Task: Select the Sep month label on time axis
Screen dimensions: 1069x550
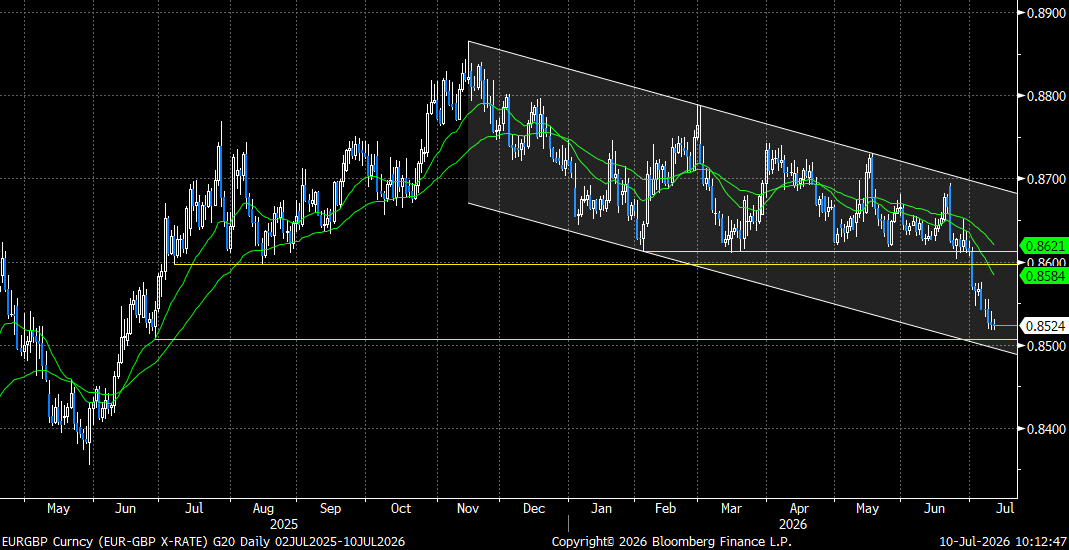Action: (x=331, y=508)
